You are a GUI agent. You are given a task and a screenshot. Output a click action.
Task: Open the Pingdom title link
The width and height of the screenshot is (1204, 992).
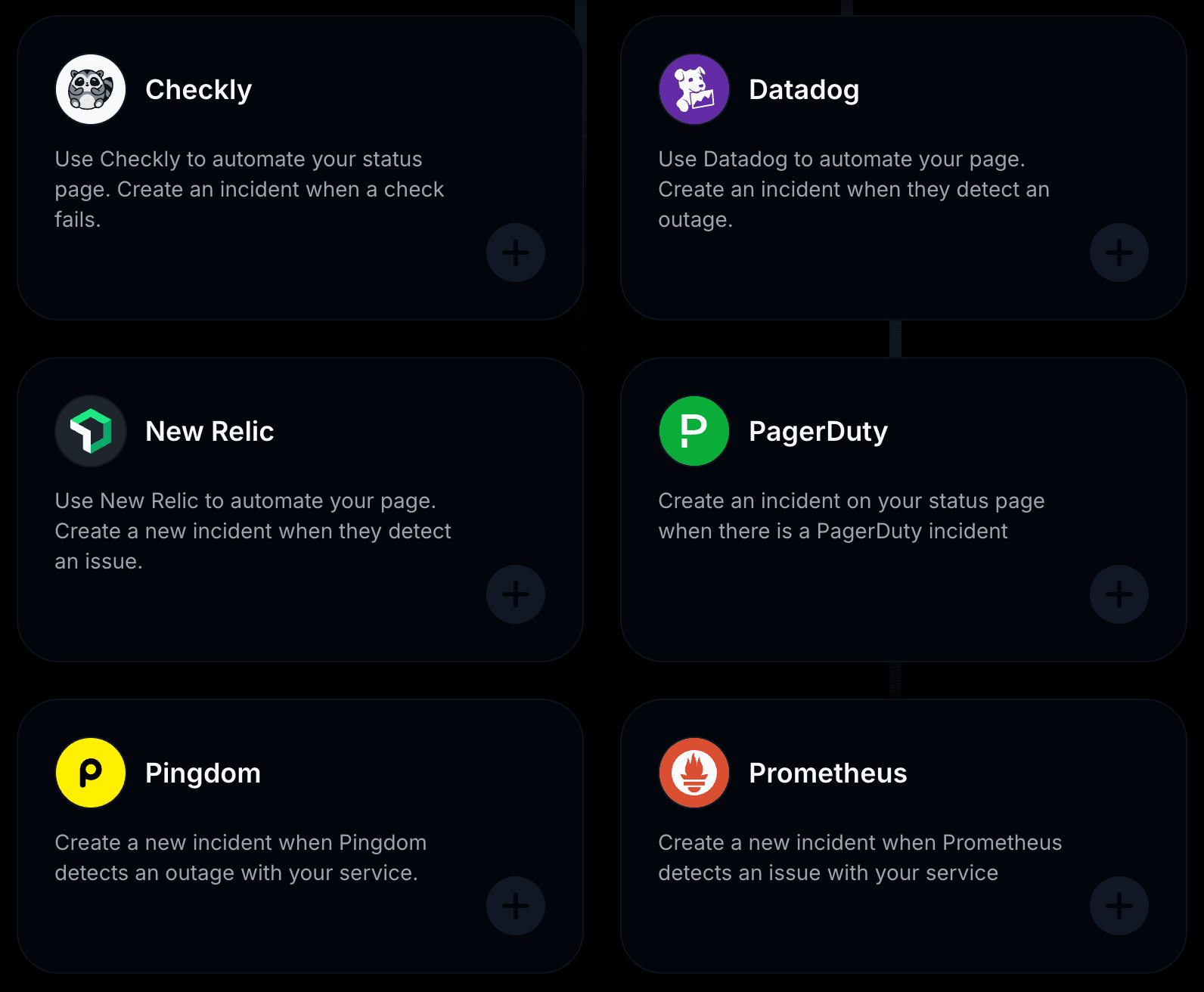[x=203, y=773]
